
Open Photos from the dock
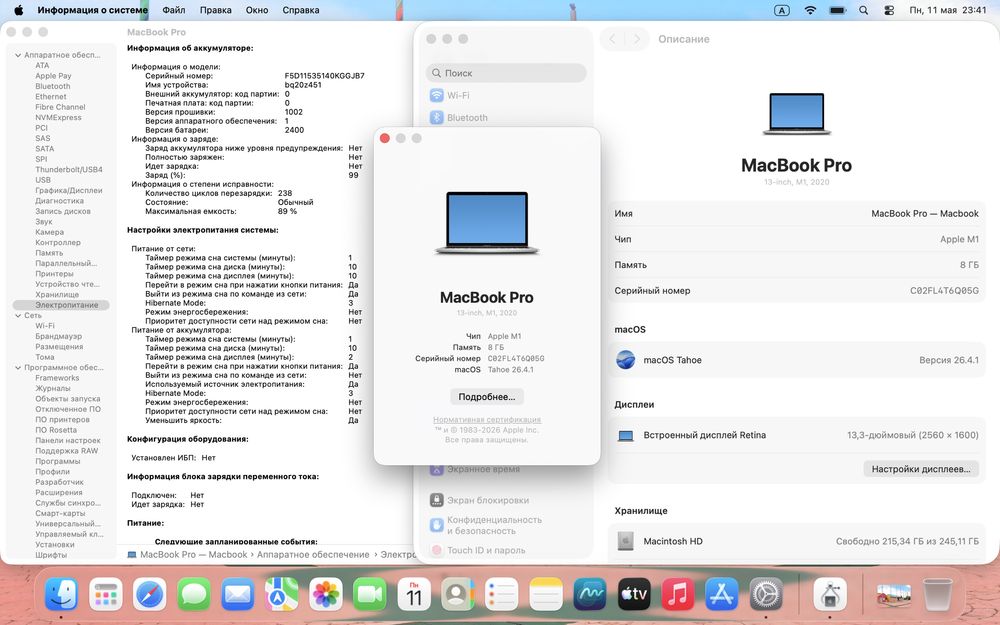click(x=325, y=594)
